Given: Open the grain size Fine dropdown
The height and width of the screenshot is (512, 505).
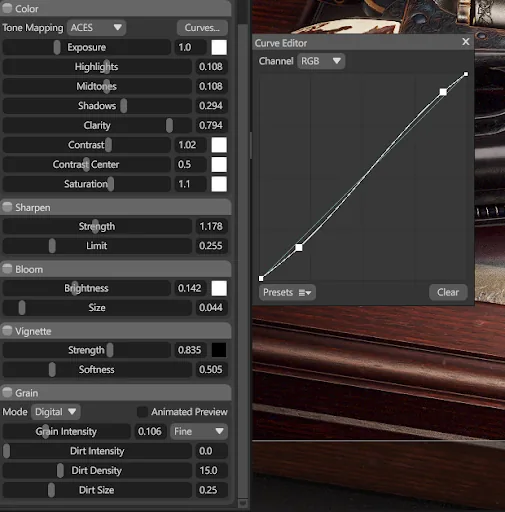Looking at the screenshot, I should [199, 431].
